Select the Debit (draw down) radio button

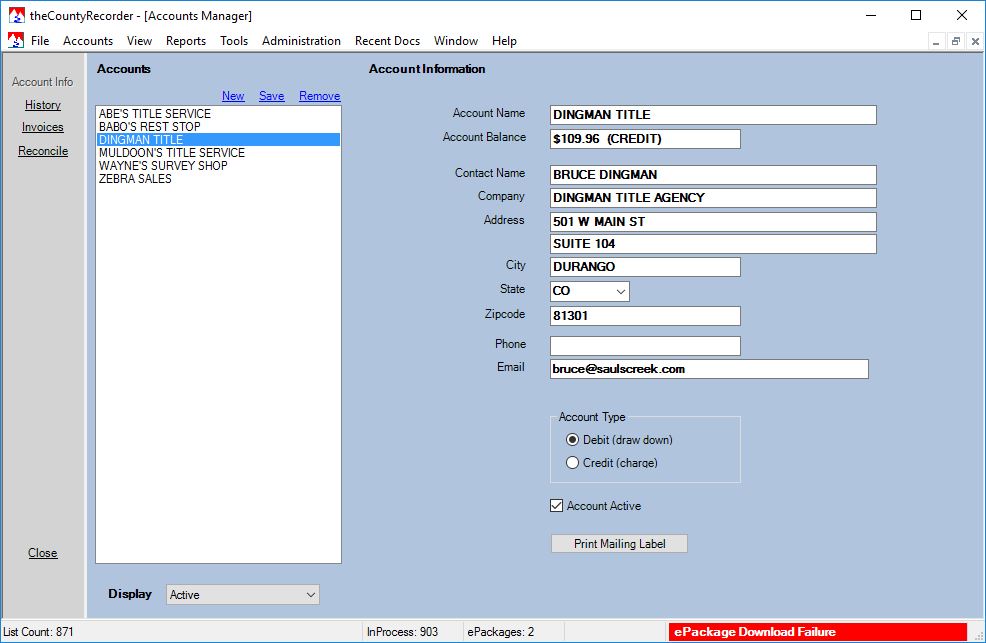[573, 440]
